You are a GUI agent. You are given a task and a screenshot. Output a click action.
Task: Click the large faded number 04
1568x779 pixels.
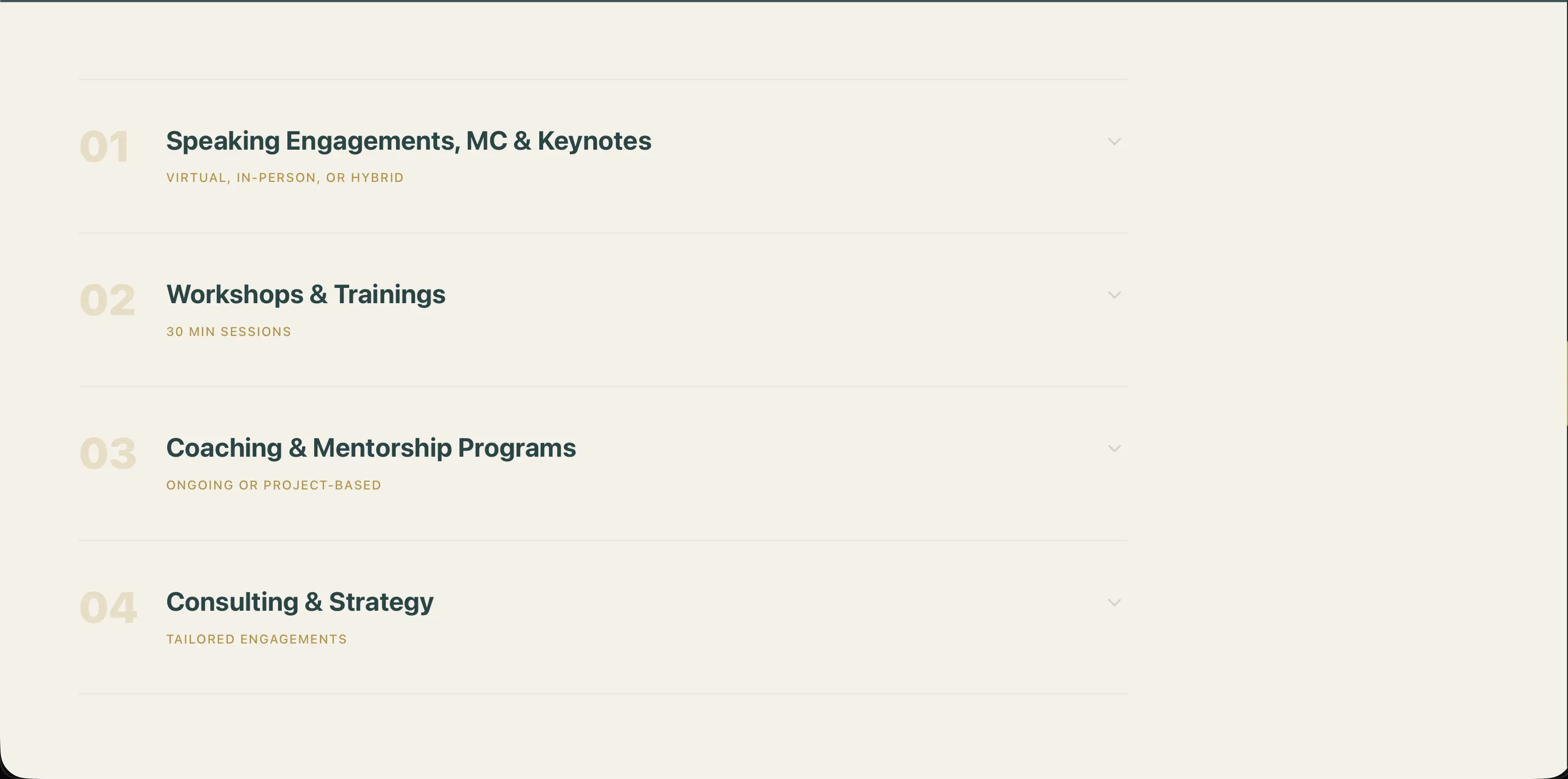pyautogui.click(x=108, y=607)
